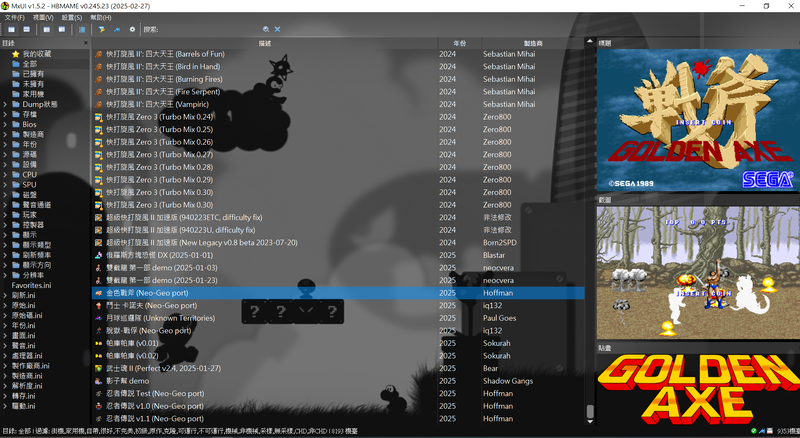Select the 全部 folder in directory tree
The width and height of the screenshot is (800, 438).
pos(24,64)
